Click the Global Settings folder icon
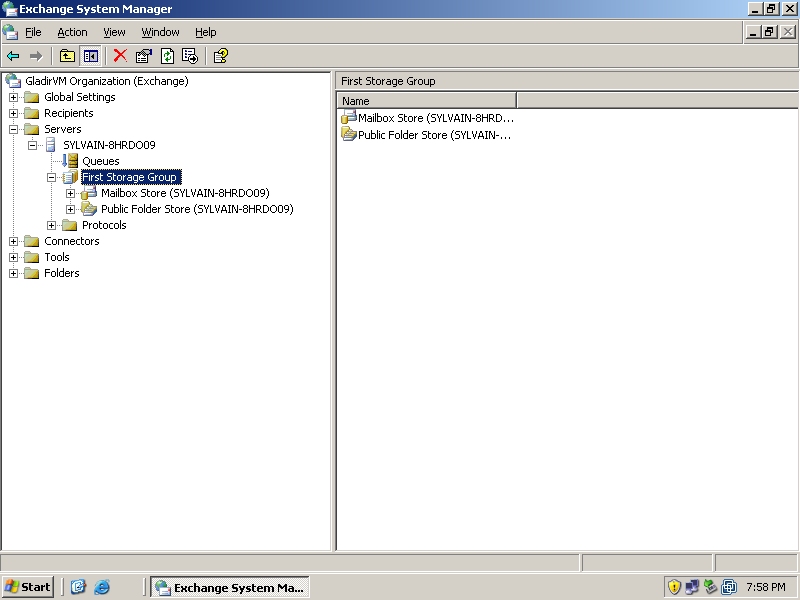The width and height of the screenshot is (800, 600). pos(32,97)
